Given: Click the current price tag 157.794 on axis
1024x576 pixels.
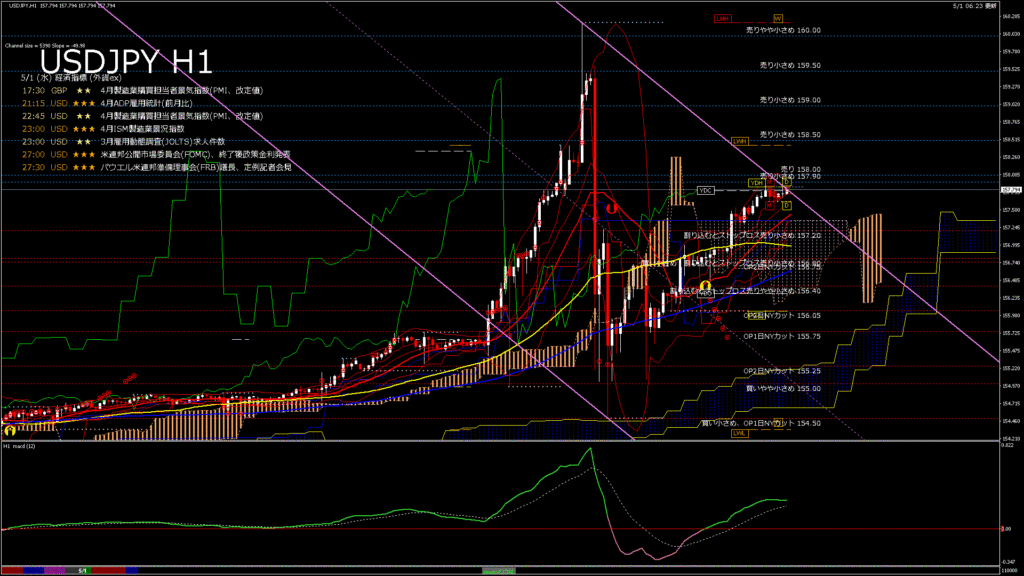Looking at the screenshot, I should coord(1011,189).
